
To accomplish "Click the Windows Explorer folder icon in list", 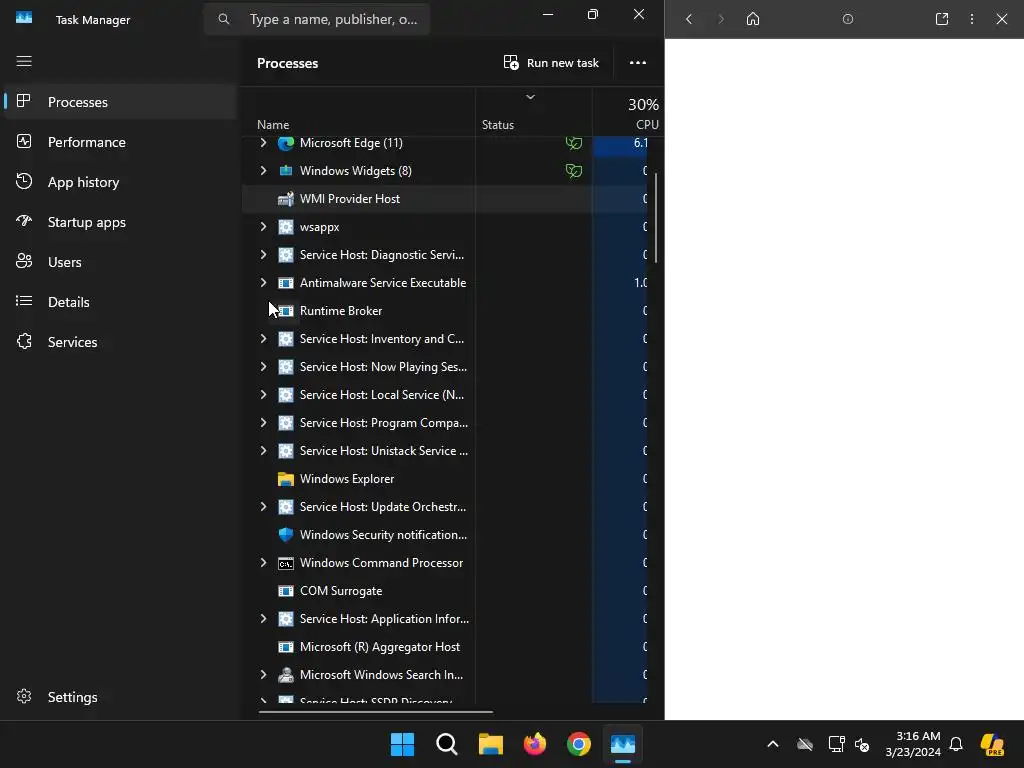I will click(x=285, y=479).
